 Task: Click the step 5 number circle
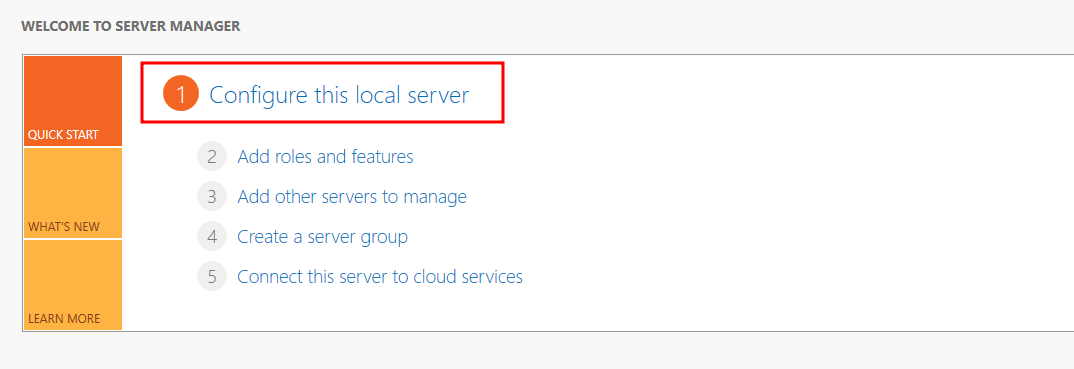(x=212, y=277)
